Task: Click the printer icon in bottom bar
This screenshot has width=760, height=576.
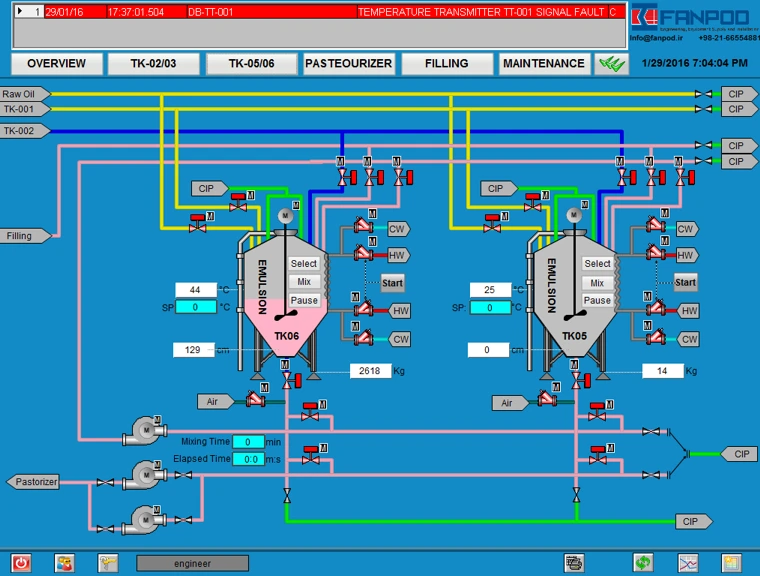Action: tap(574, 563)
